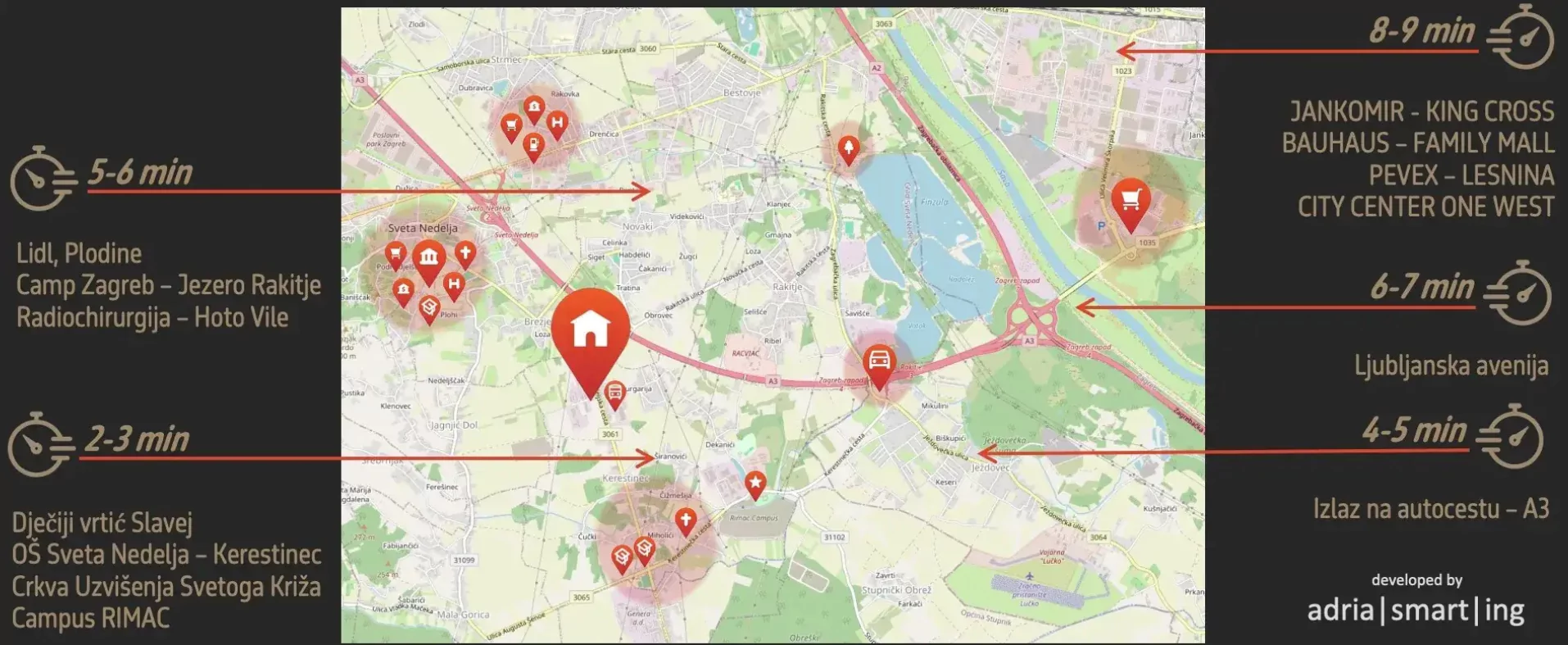Click the car pin at Zagreb zapad exit

(879, 366)
